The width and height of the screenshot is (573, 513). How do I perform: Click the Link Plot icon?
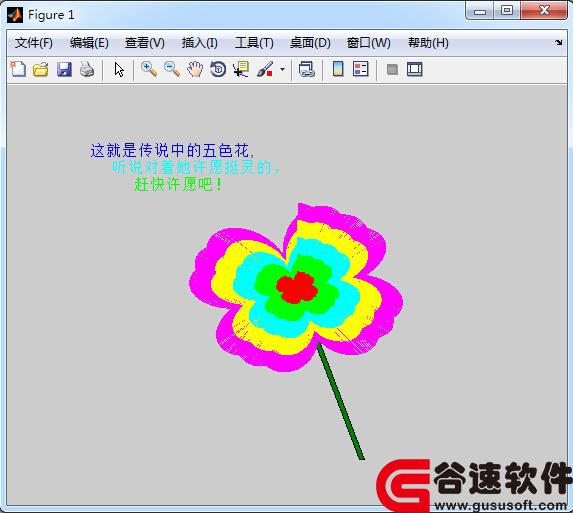pos(306,69)
